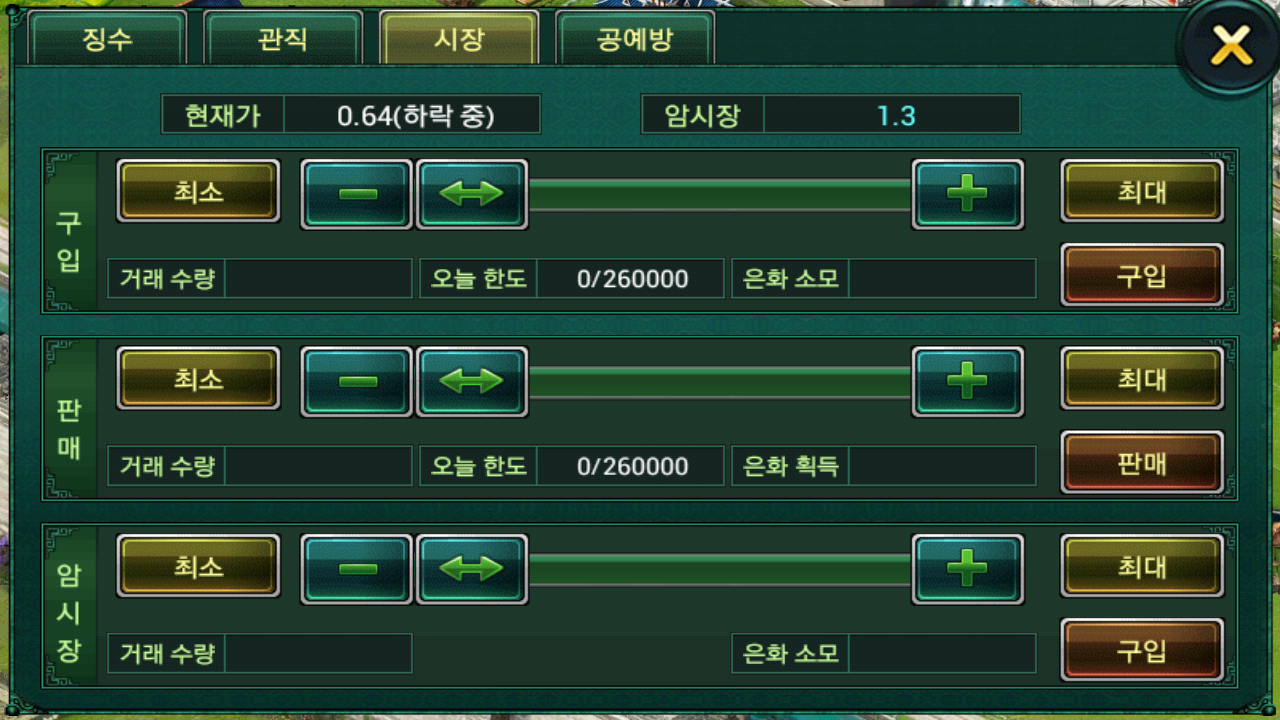Image resolution: width=1280 pixels, height=720 pixels.
Task: Click the orange 판매 confirm button
Action: tap(1142, 462)
